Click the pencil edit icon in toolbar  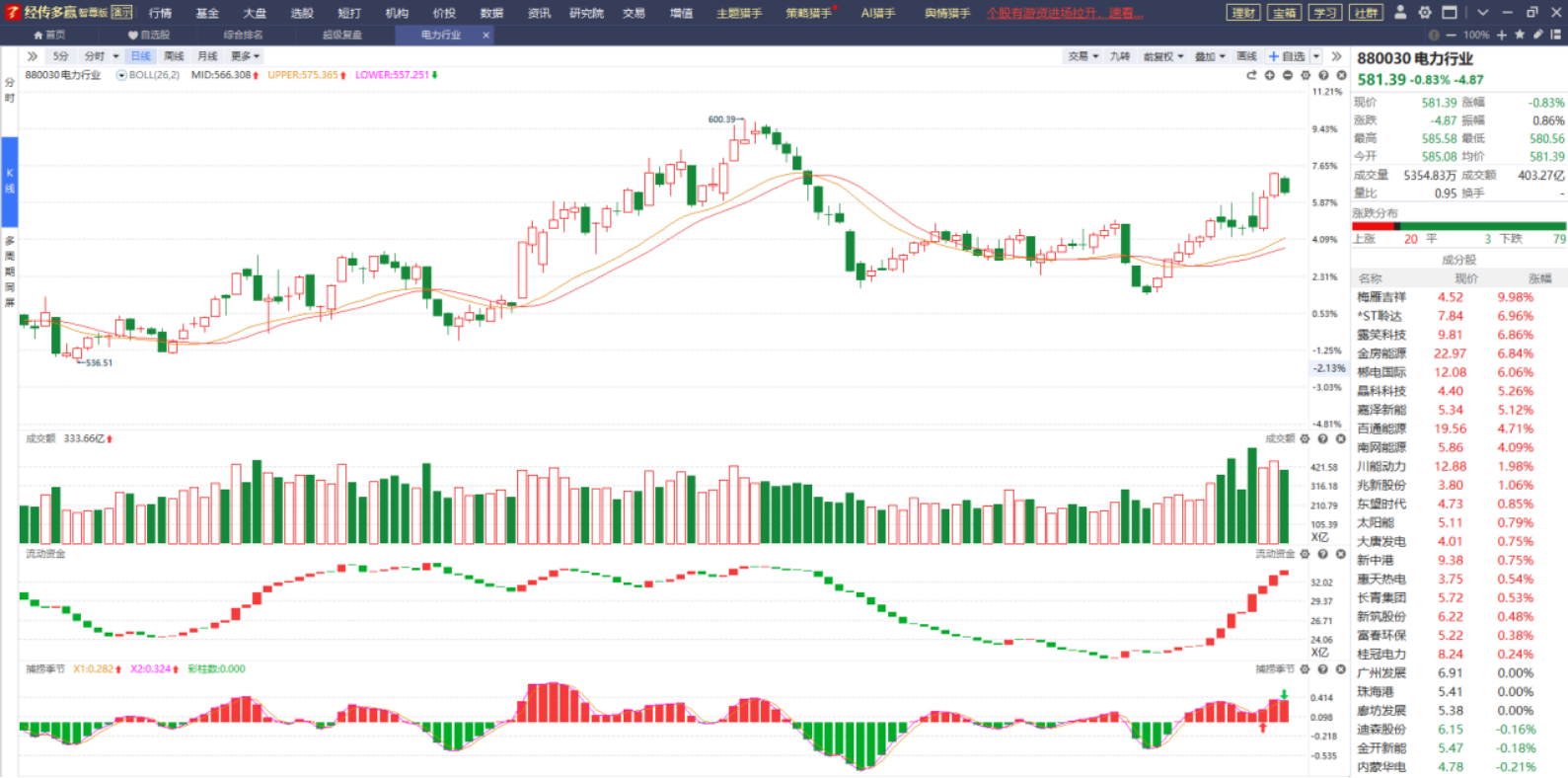tap(1537, 35)
